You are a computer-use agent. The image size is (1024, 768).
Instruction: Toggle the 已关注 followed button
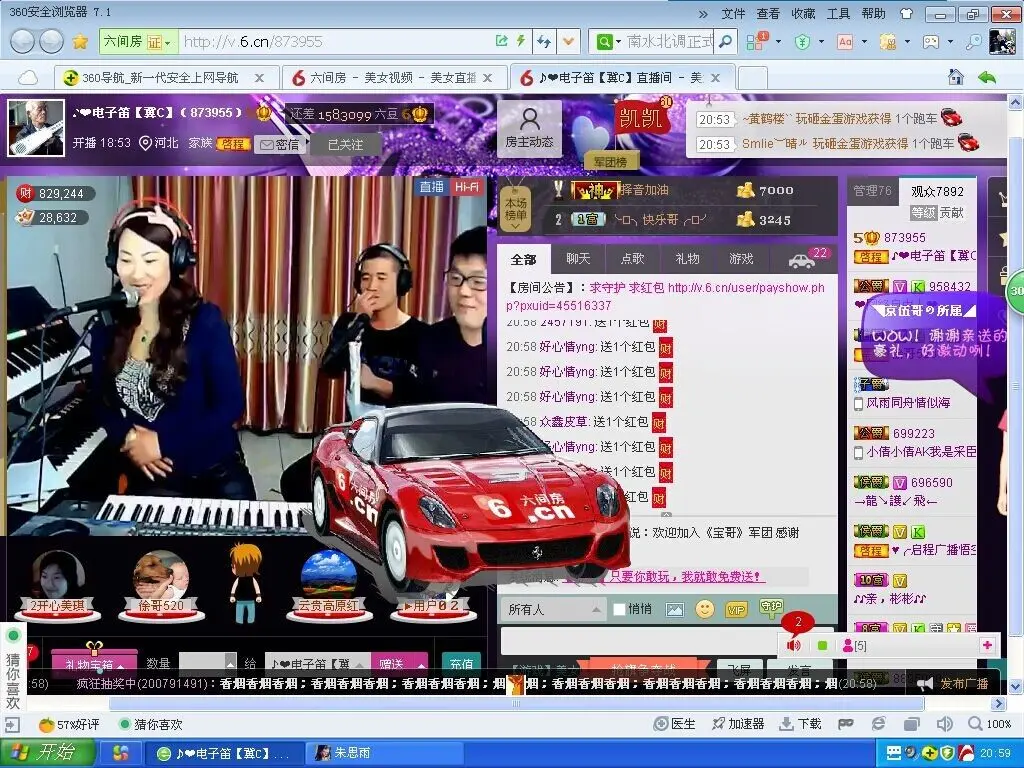click(x=345, y=144)
